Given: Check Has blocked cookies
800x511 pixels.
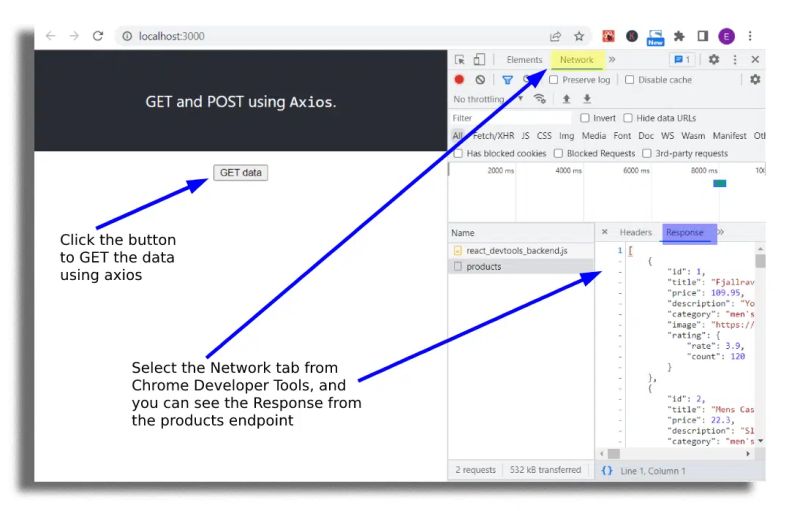Looking at the screenshot, I should [458, 153].
